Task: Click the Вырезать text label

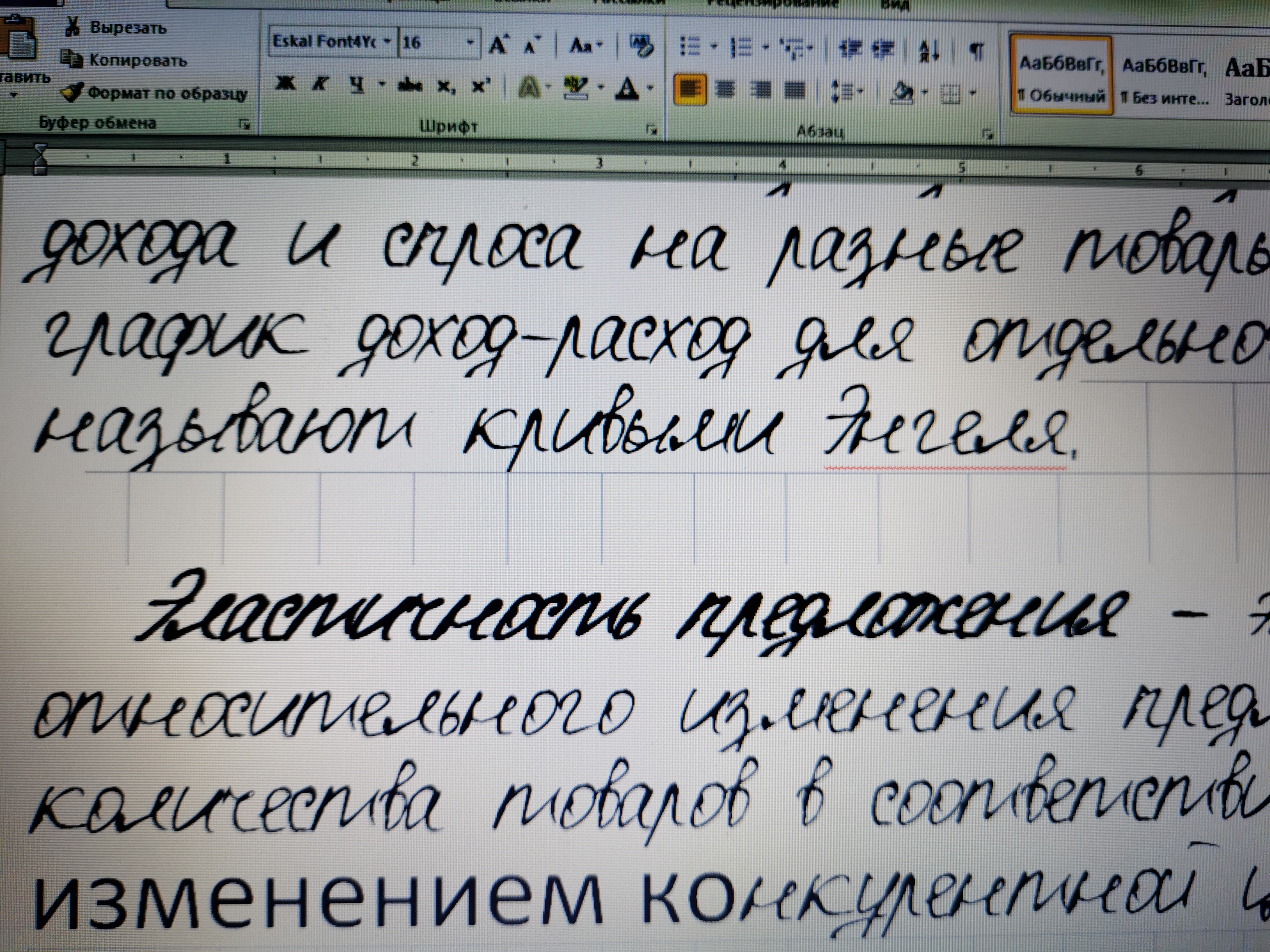Action: pyautogui.click(x=128, y=28)
